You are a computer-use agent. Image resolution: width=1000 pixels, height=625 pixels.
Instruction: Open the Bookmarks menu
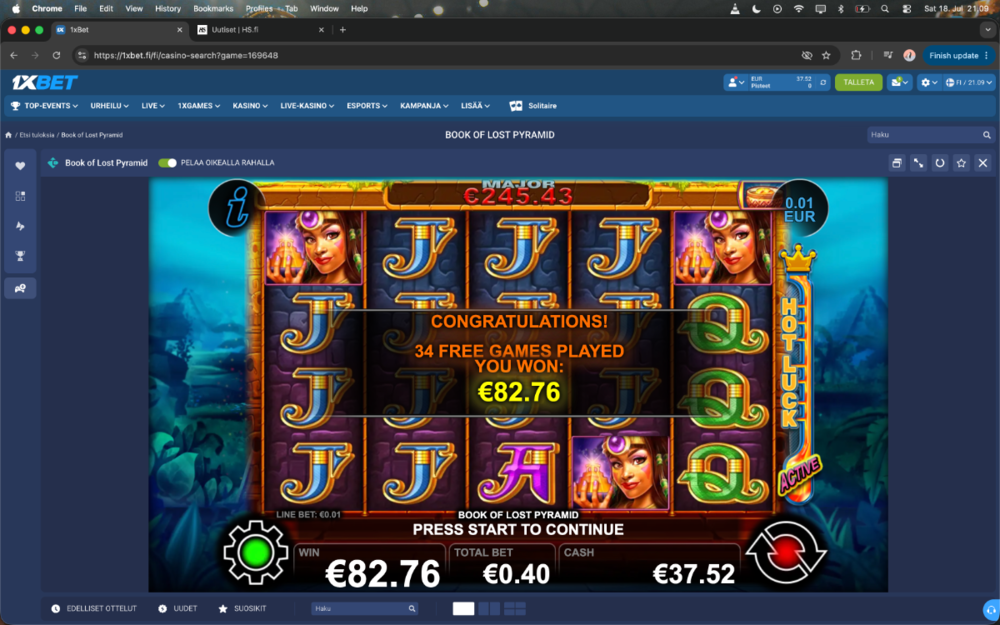click(213, 9)
